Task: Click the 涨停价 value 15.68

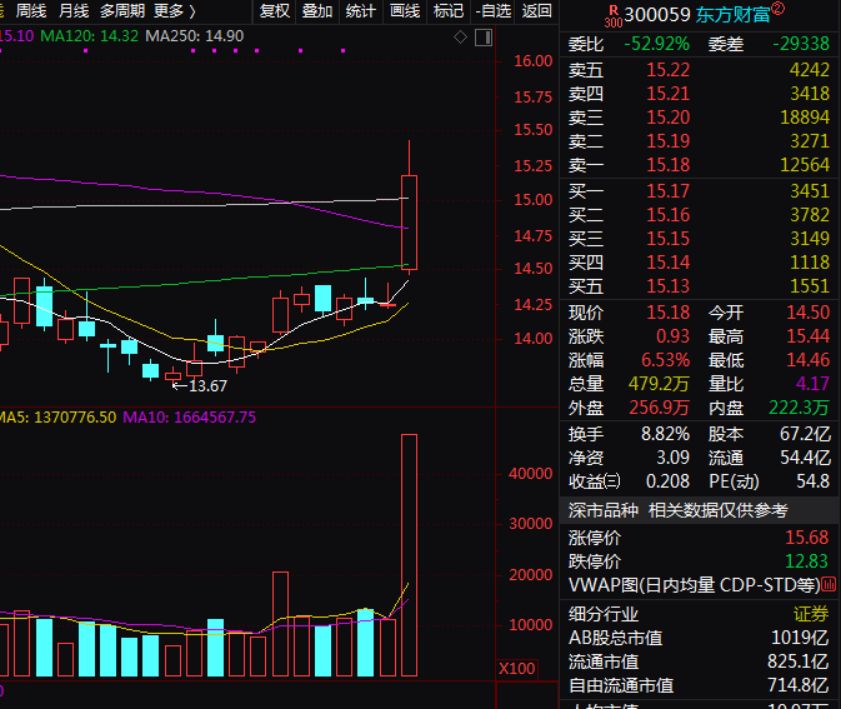Action: pyautogui.click(x=807, y=537)
